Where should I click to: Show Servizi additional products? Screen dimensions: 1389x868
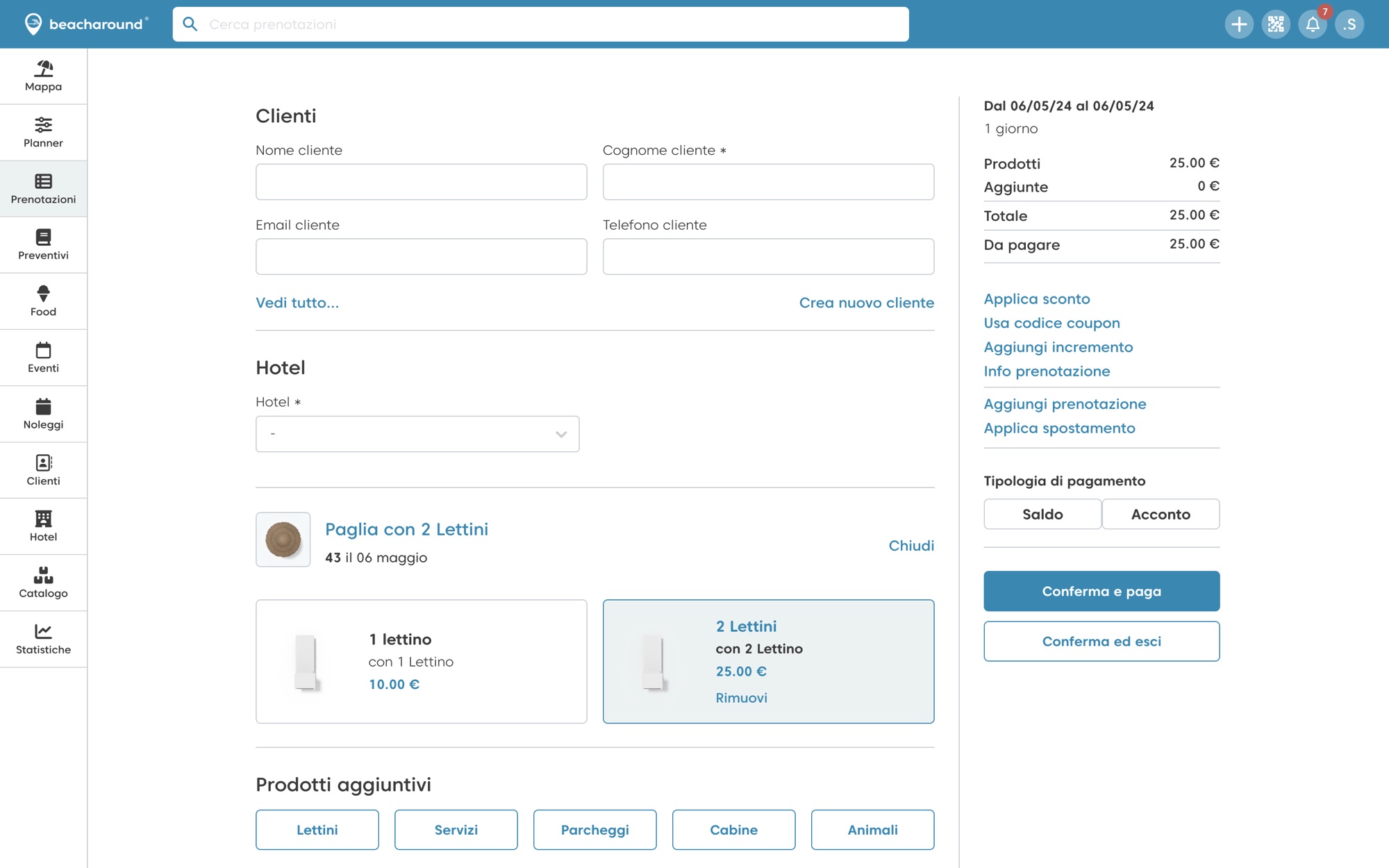tap(456, 830)
